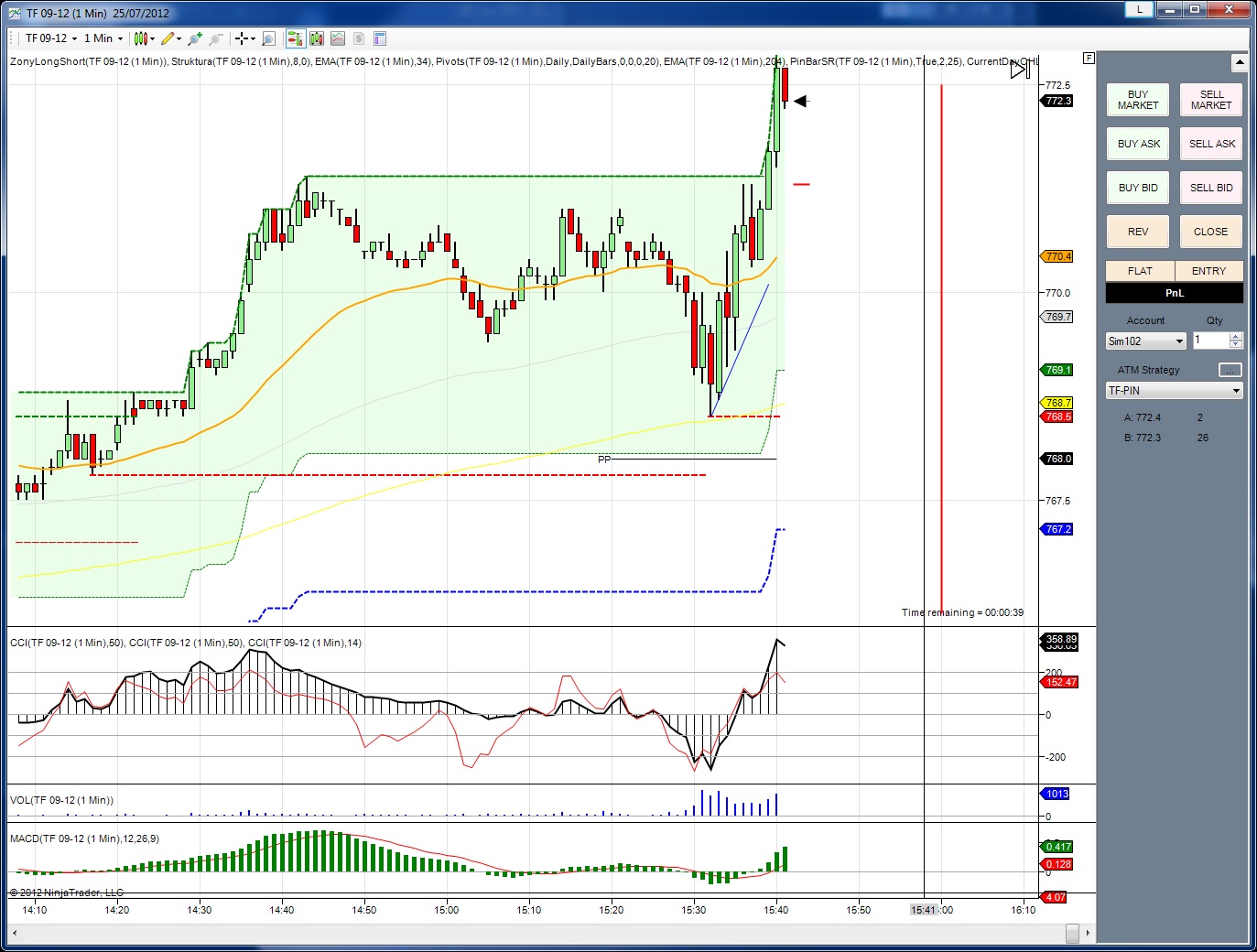The image size is (1257, 952).
Task: Click the REV reverse position button
Action: 1138,232
